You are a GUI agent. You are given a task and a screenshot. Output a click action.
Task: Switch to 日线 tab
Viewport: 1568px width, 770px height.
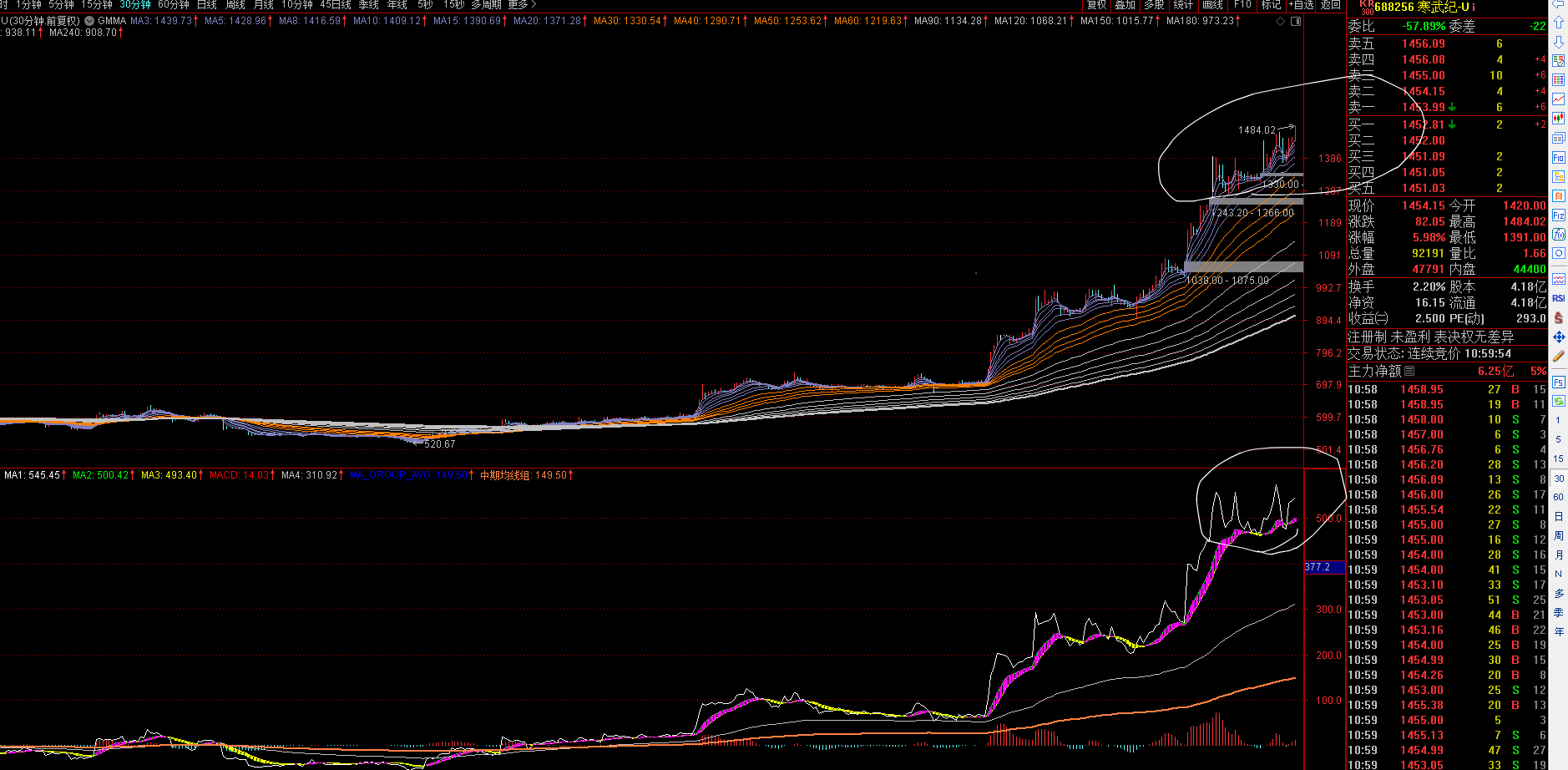tap(207, 5)
